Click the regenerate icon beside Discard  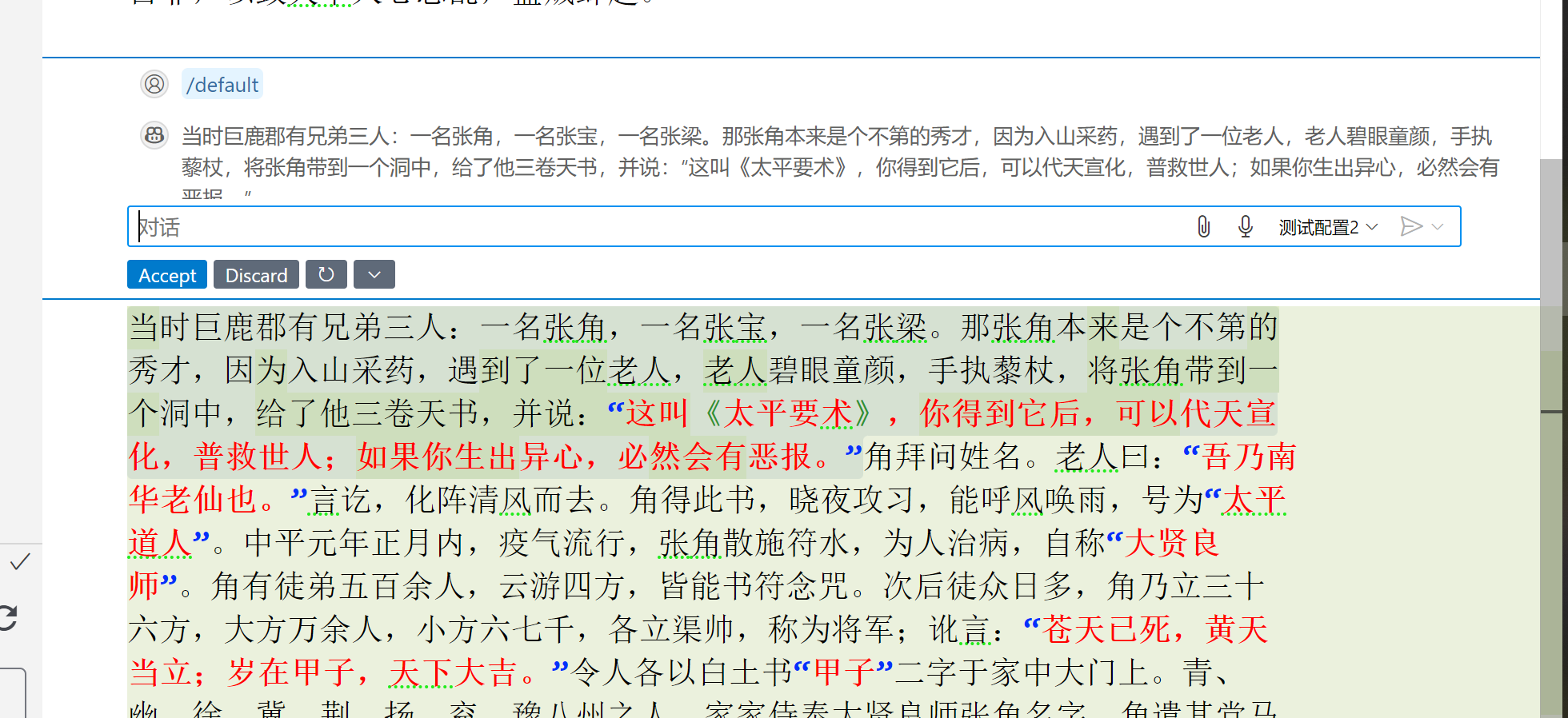[326, 275]
